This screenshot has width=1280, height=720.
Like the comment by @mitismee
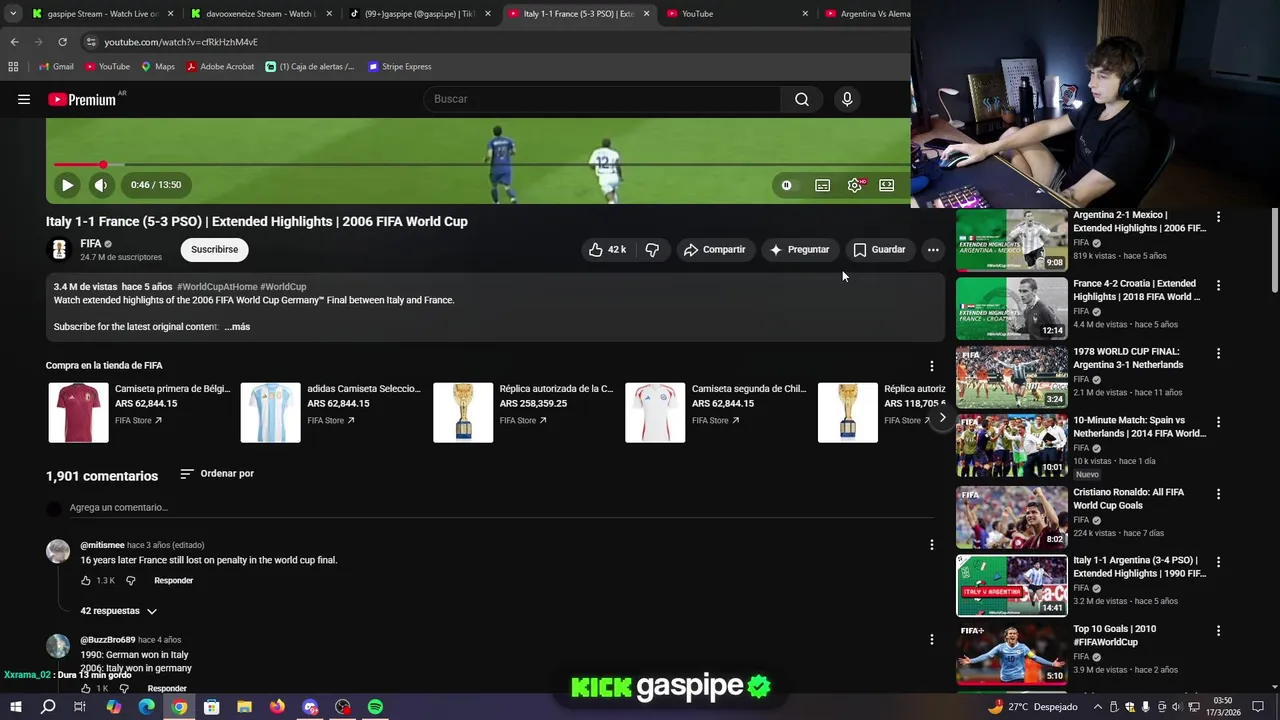(x=87, y=581)
